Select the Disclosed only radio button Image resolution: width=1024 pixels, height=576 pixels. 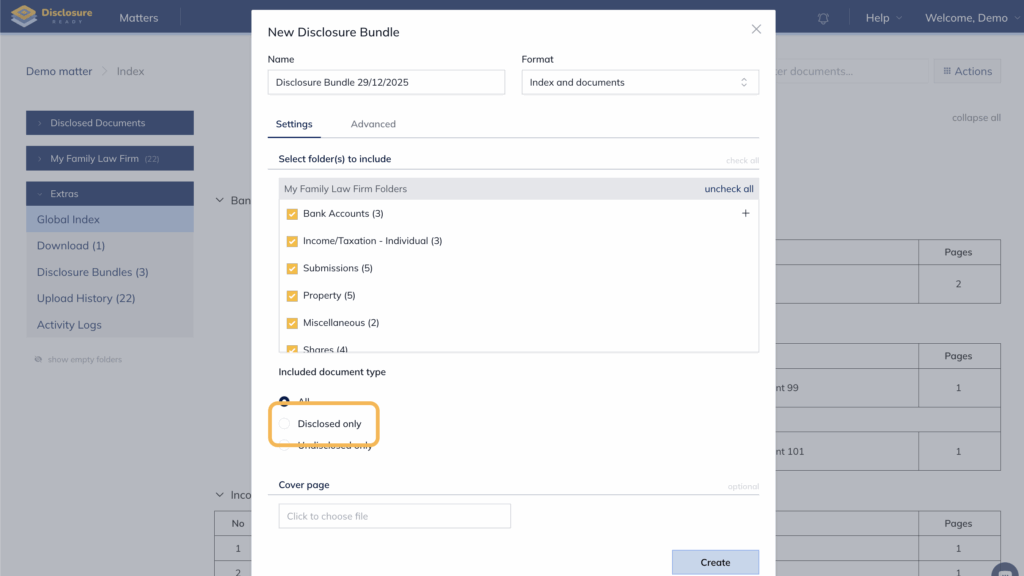pyautogui.click(x=285, y=424)
